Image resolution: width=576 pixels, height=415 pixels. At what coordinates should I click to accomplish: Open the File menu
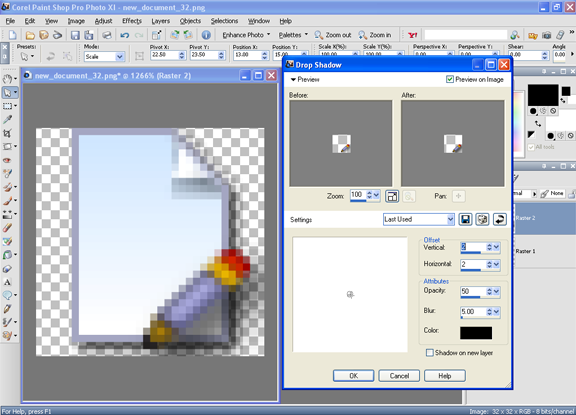(10, 21)
